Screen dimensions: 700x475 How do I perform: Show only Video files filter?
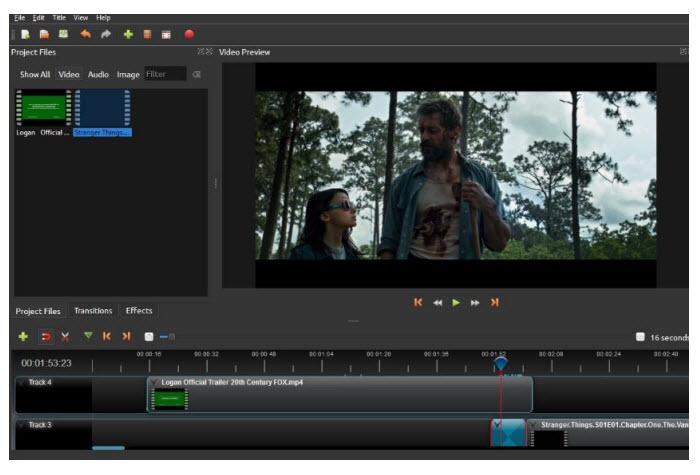68,74
